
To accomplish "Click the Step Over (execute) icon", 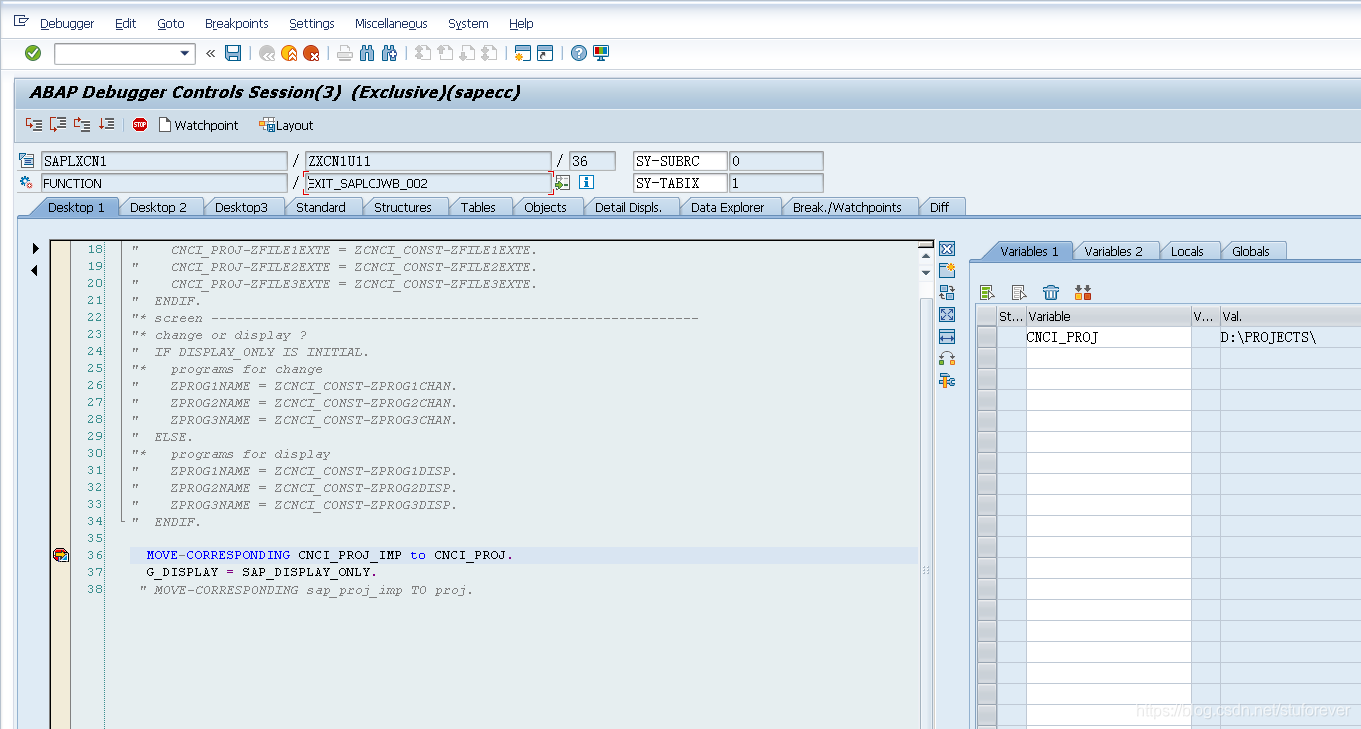I will 58,125.
